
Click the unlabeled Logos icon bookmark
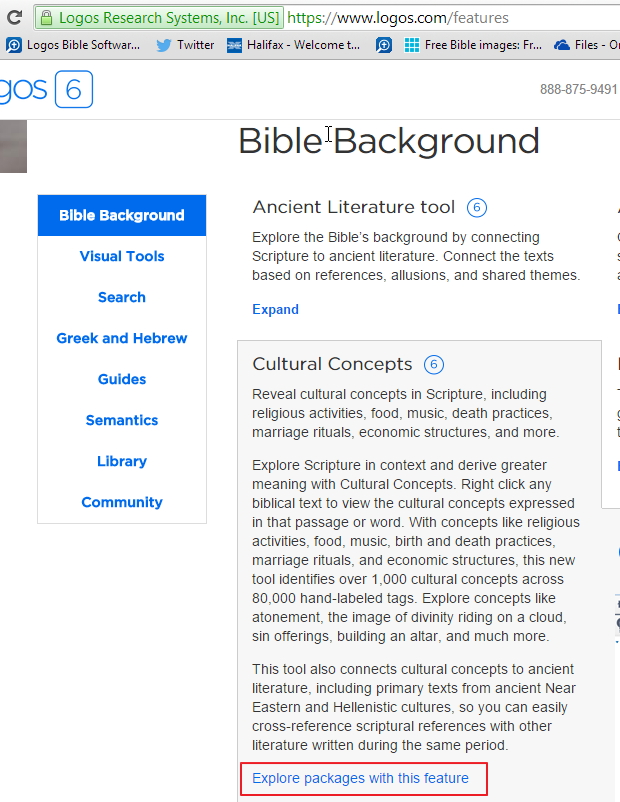(x=384, y=45)
